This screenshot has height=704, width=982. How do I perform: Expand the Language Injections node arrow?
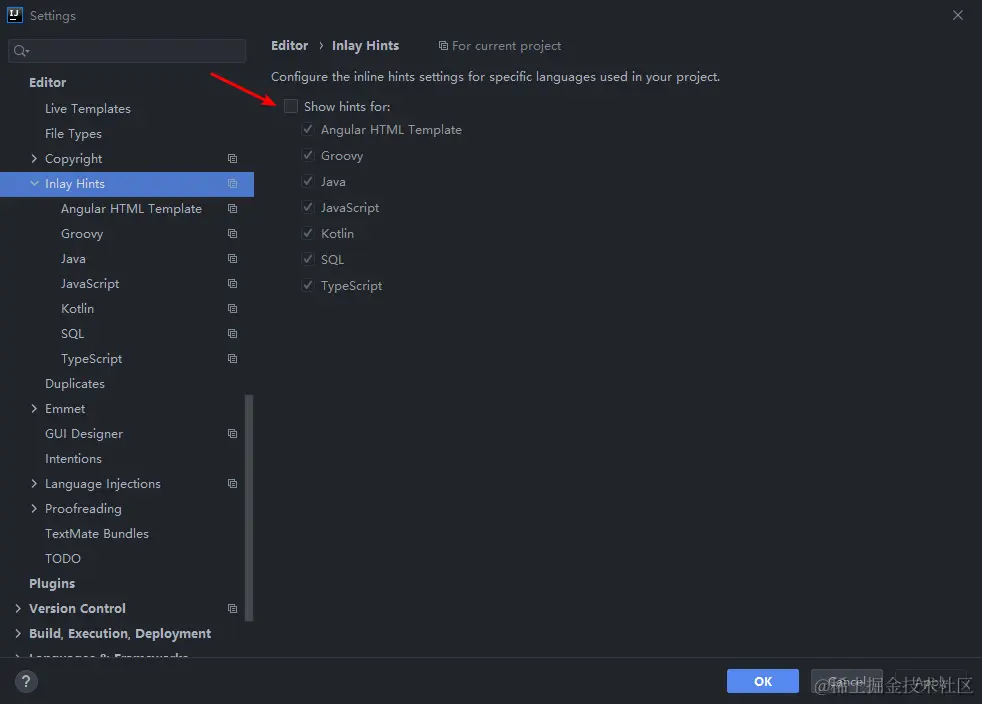click(x=34, y=484)
